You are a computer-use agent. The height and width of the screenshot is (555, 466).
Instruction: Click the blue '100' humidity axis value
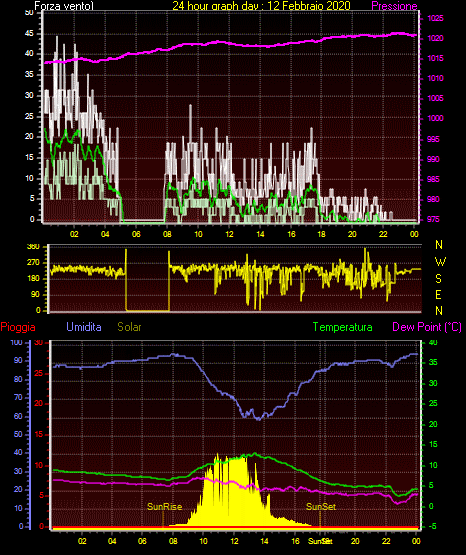17,342
